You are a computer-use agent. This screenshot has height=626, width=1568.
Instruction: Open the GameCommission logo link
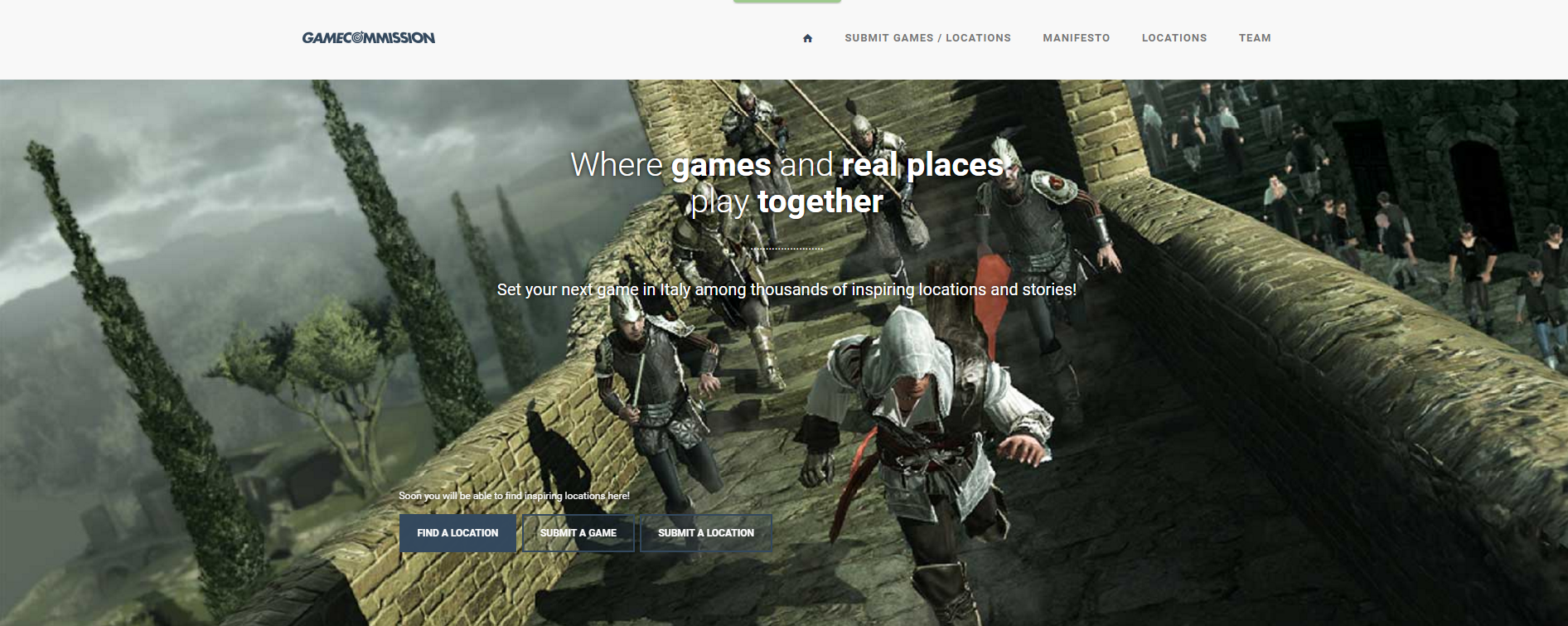tap(369, 37)
